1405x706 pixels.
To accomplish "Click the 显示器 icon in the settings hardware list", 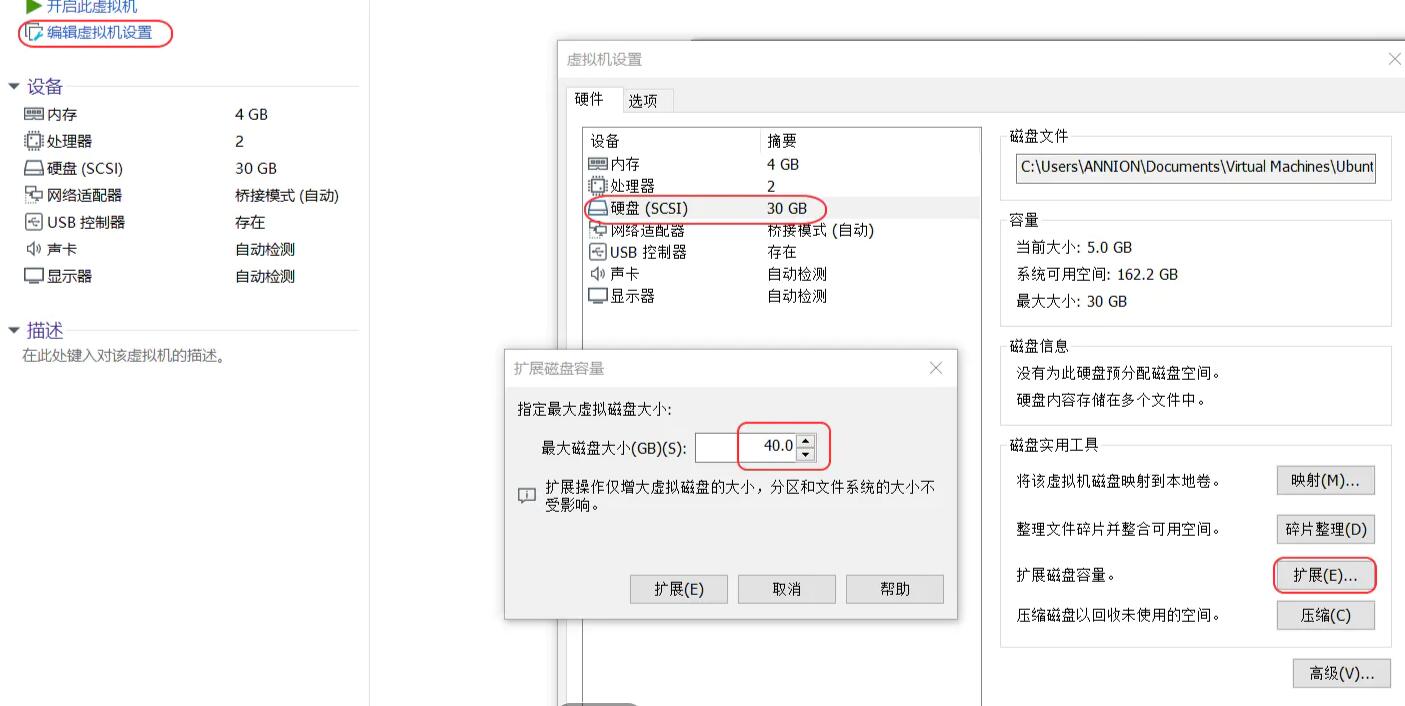I will coord(598,296).
